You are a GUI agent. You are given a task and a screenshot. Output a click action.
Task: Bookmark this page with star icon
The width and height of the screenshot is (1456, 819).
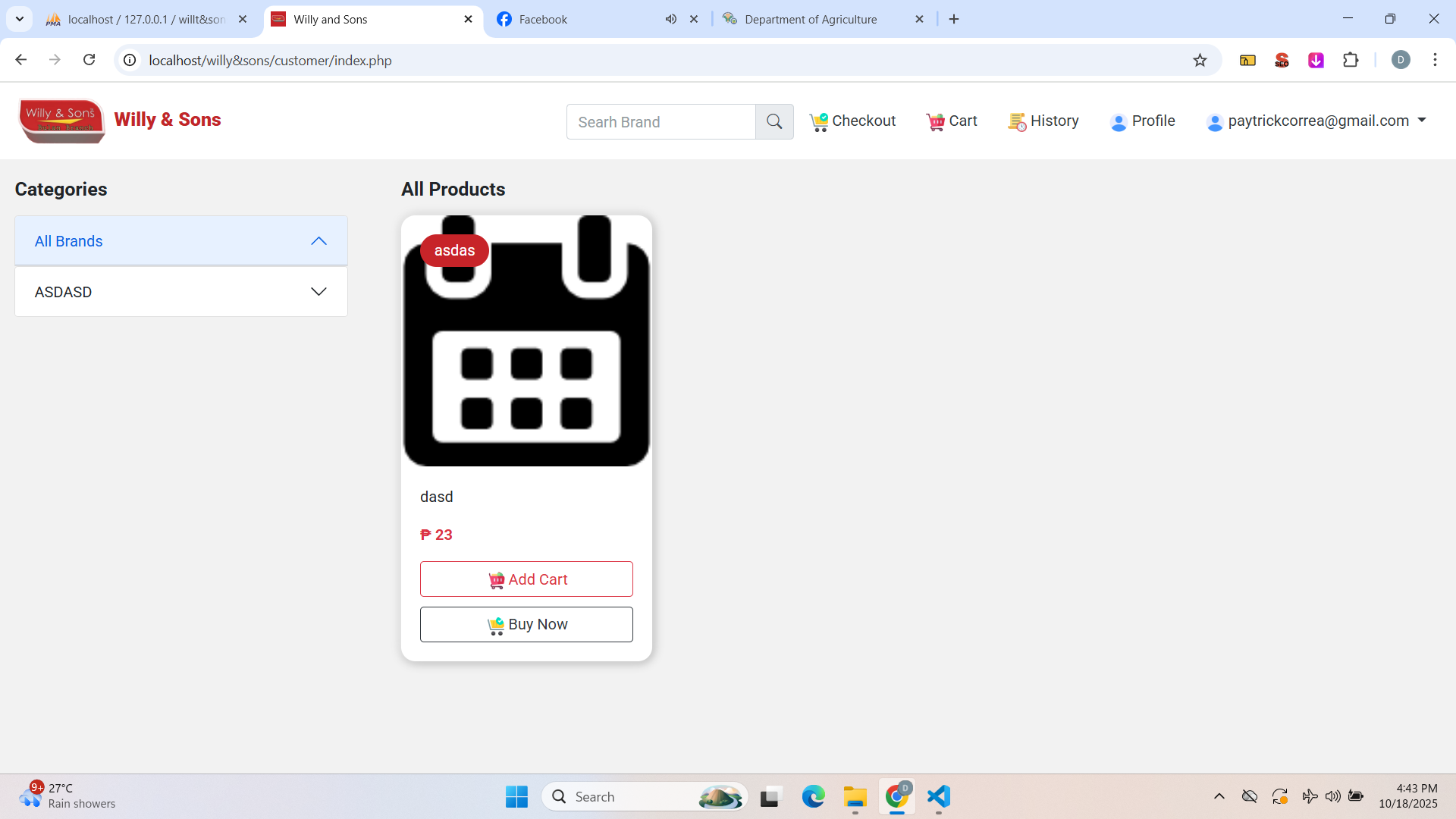tap(1200, 60)
